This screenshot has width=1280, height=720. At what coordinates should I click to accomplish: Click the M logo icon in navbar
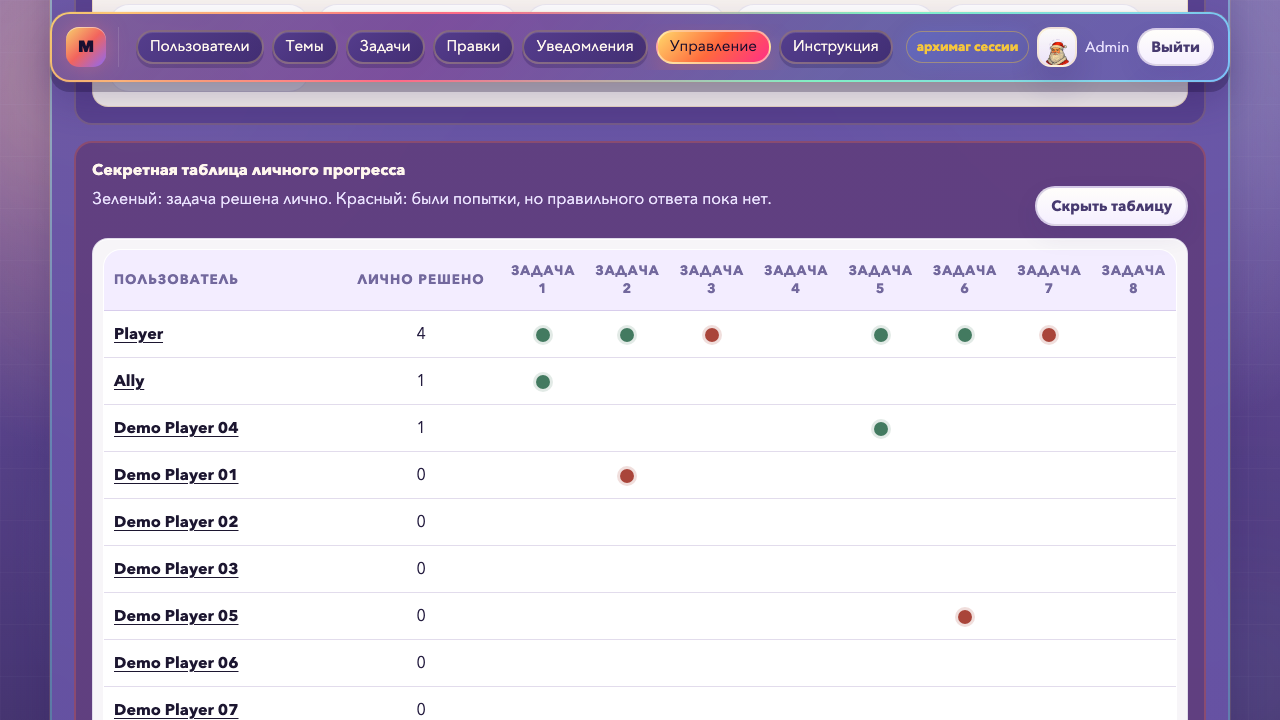click(86, 47)
